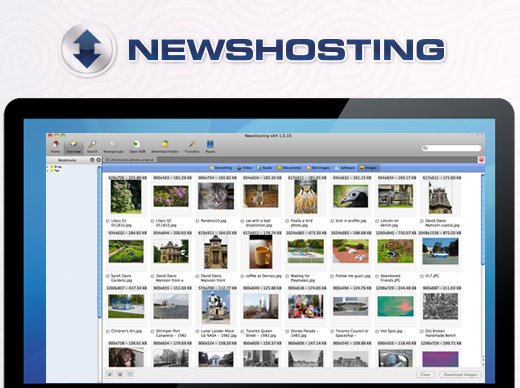This screenshot has height=388, width=520.
Task: Open the bird in profile thumbnail
Action: [351, 196]
